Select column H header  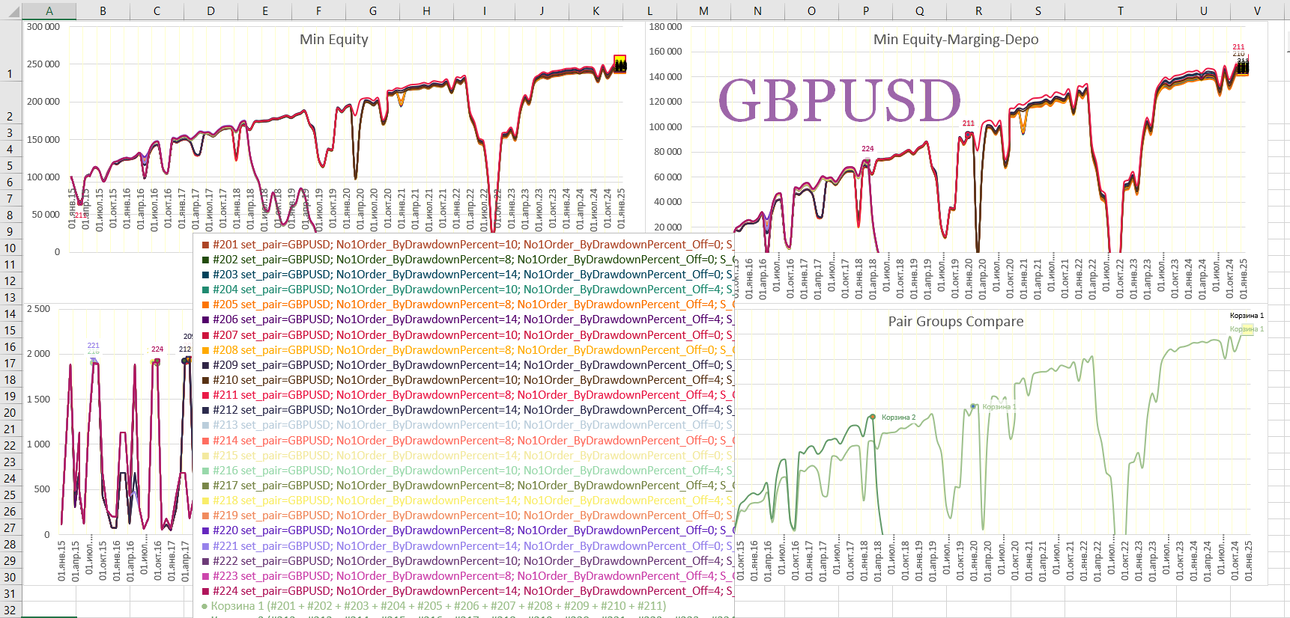click(x=426, y=10)
